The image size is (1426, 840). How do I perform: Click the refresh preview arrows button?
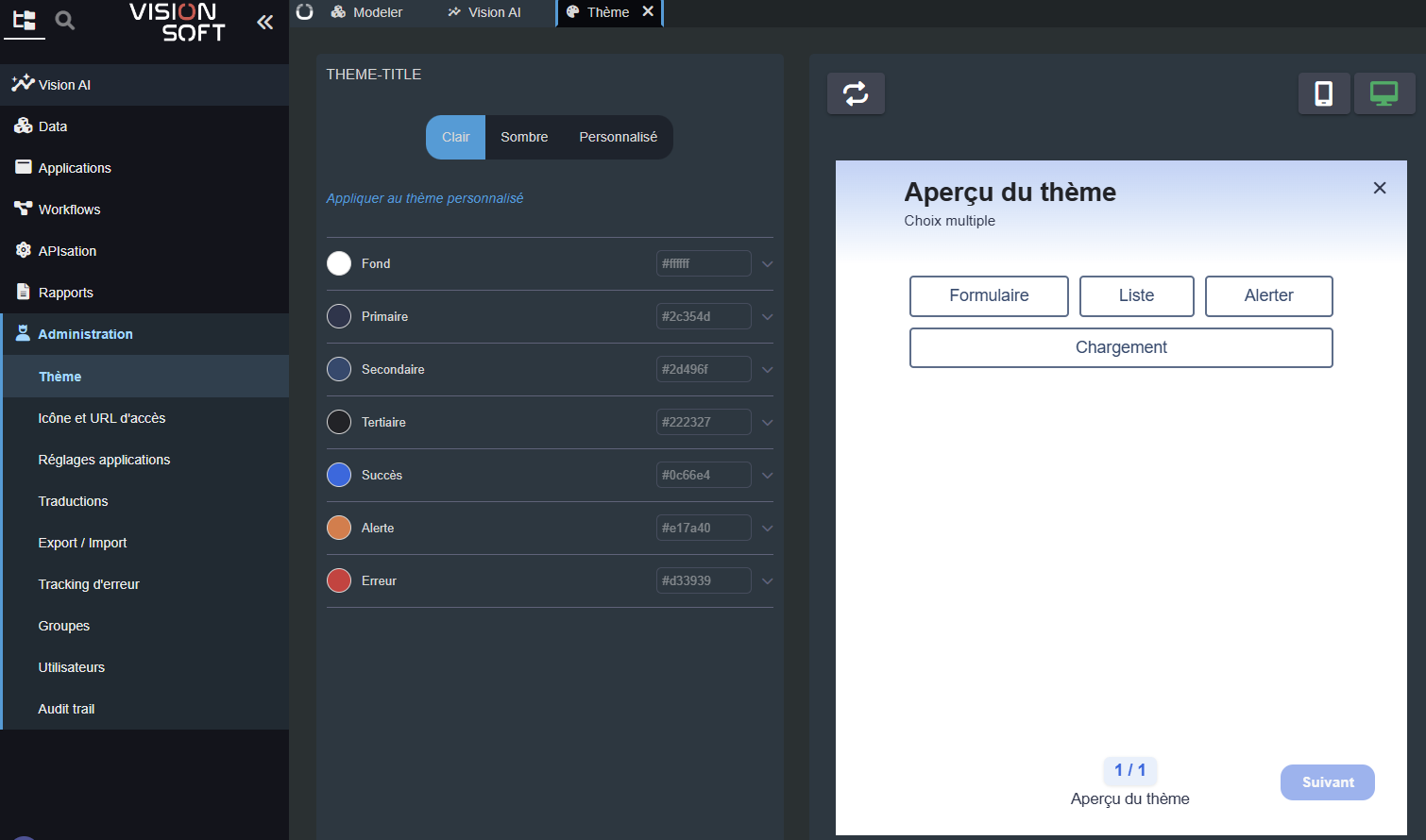pyautogui.click(x=856, y=93)
